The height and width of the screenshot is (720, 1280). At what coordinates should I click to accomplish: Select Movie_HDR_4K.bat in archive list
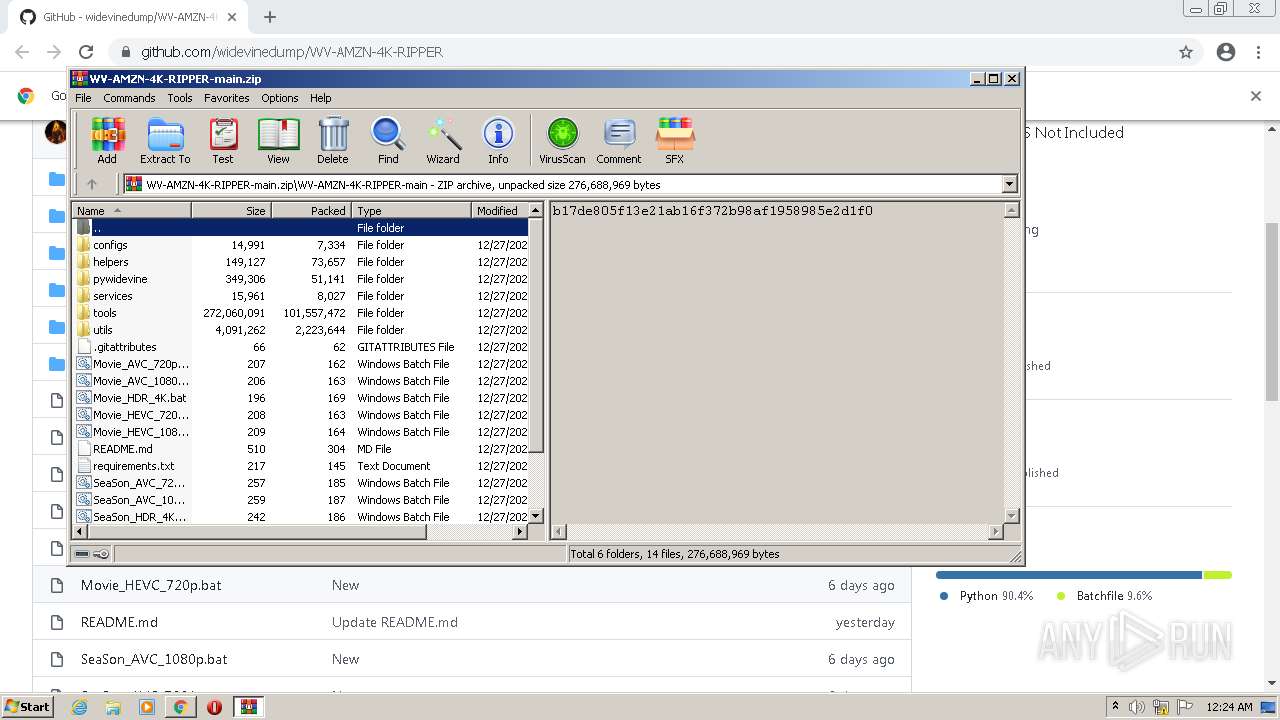tap(300, 398)
